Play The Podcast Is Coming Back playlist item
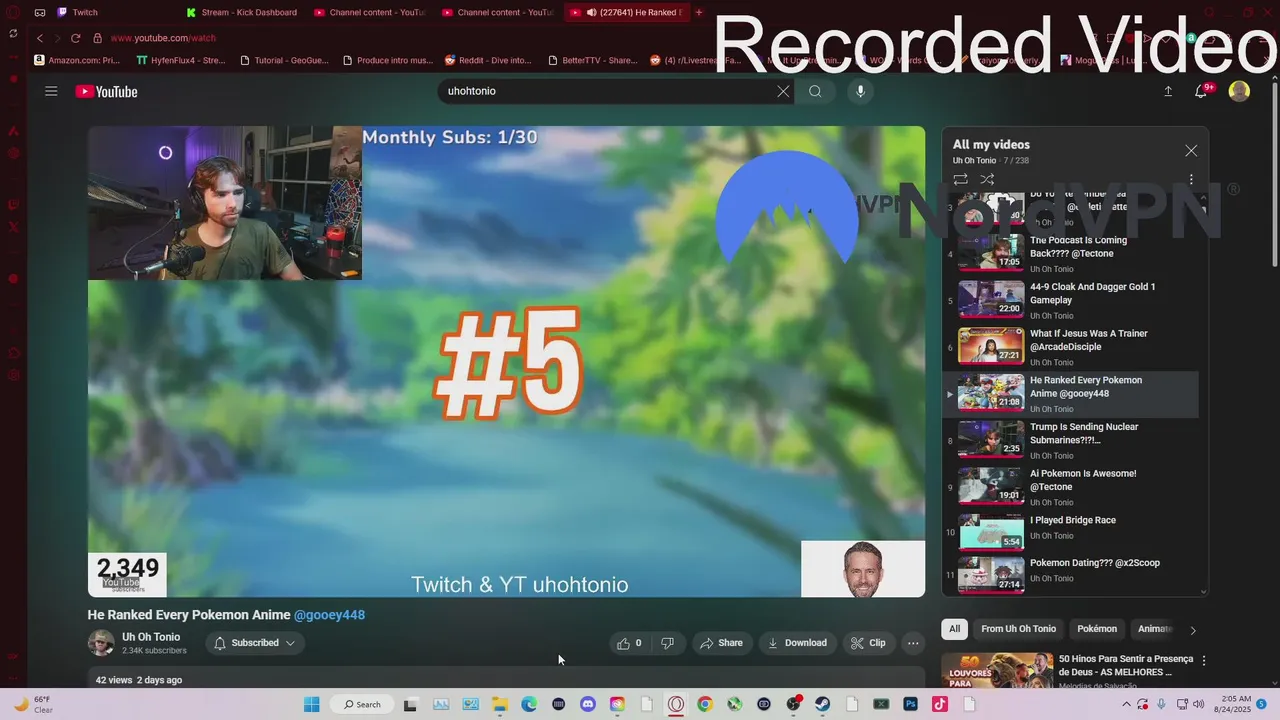The width and height of the screenshot is (1280, 720). coord(1071,254)
